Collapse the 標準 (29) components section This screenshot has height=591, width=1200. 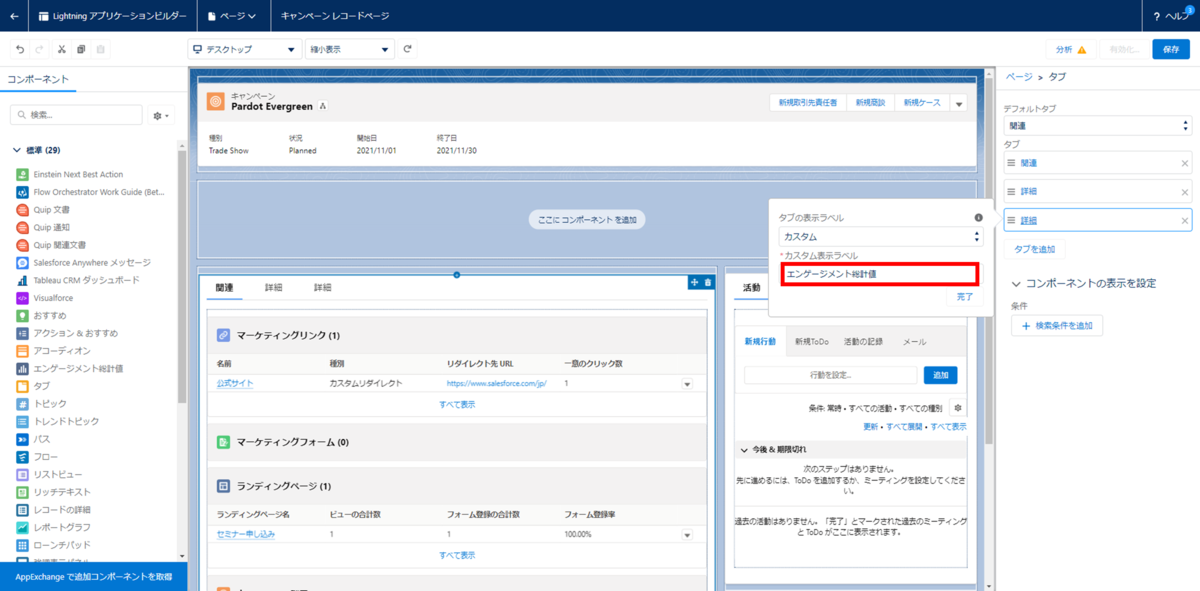[16, 150]
